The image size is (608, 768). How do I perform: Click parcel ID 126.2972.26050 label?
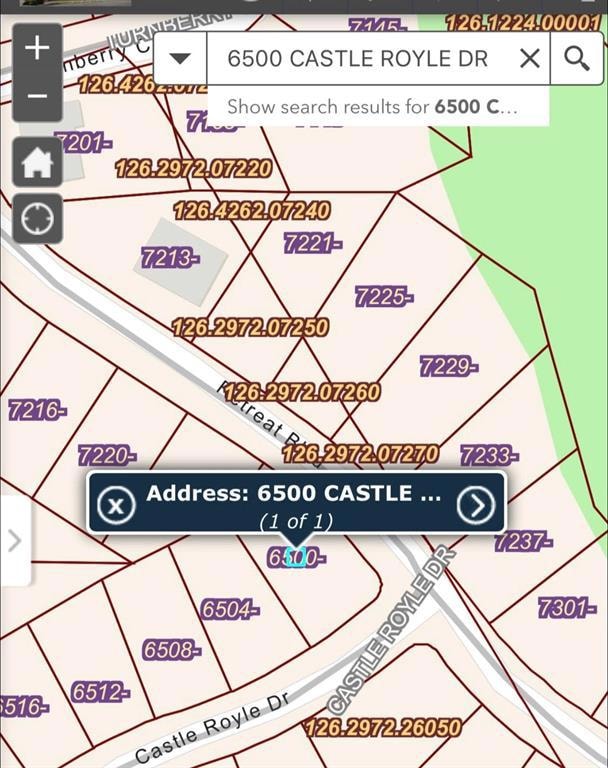click(x=383, y=727)
